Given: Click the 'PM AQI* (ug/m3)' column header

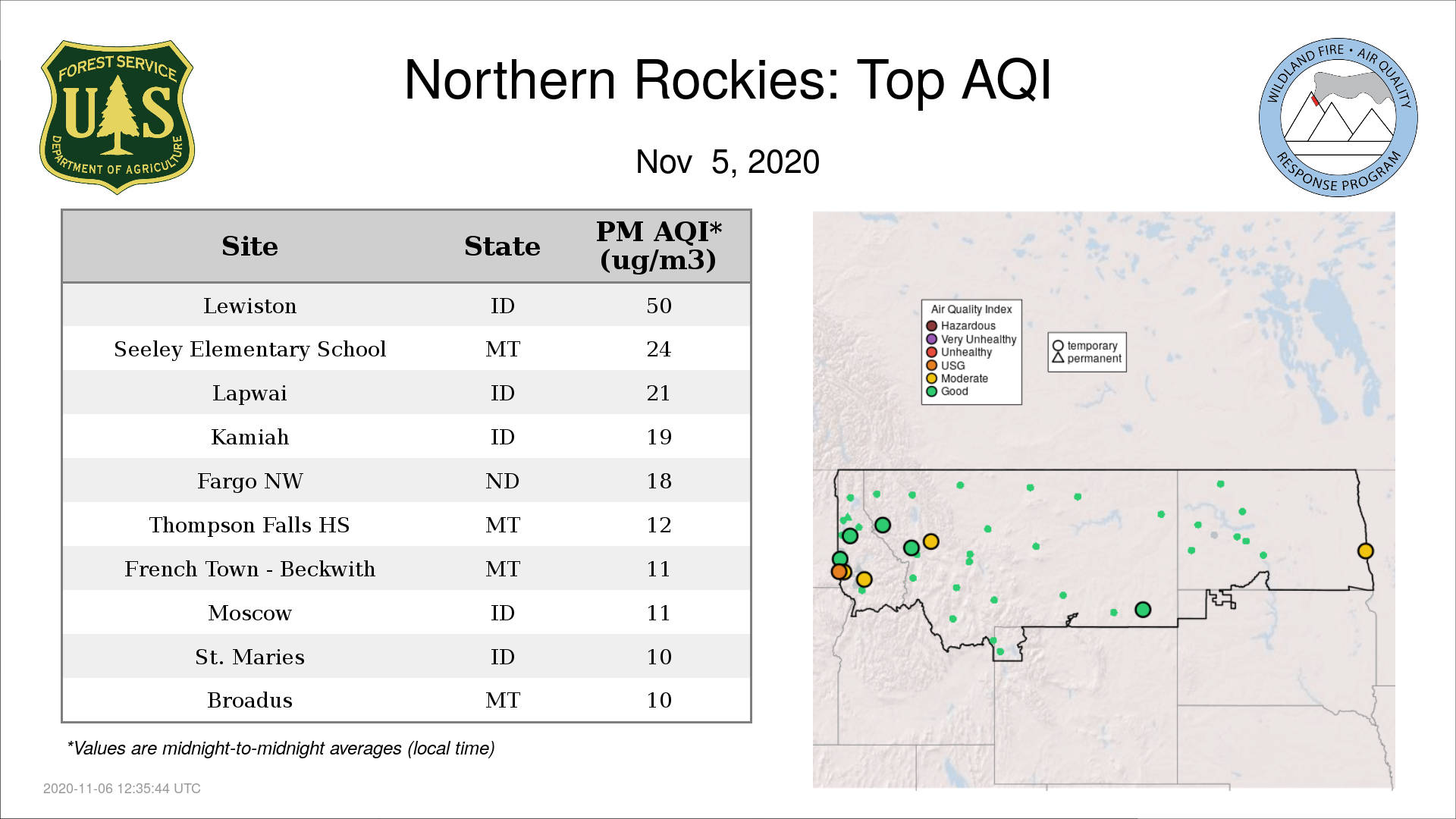Looking at the screenshot, I should (x=658, y=246).
